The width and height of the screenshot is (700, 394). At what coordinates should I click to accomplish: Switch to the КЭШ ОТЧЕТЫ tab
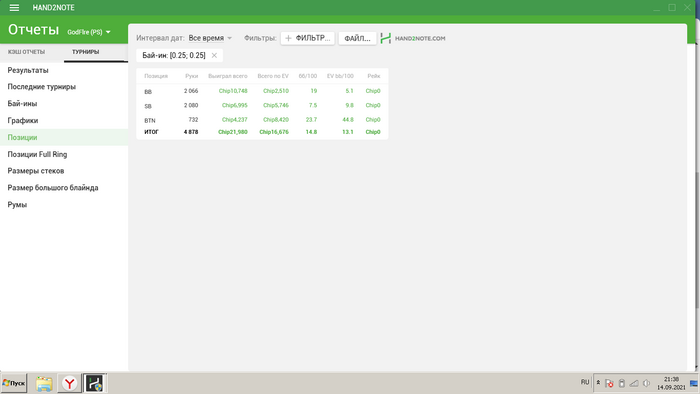coord(26,52)
